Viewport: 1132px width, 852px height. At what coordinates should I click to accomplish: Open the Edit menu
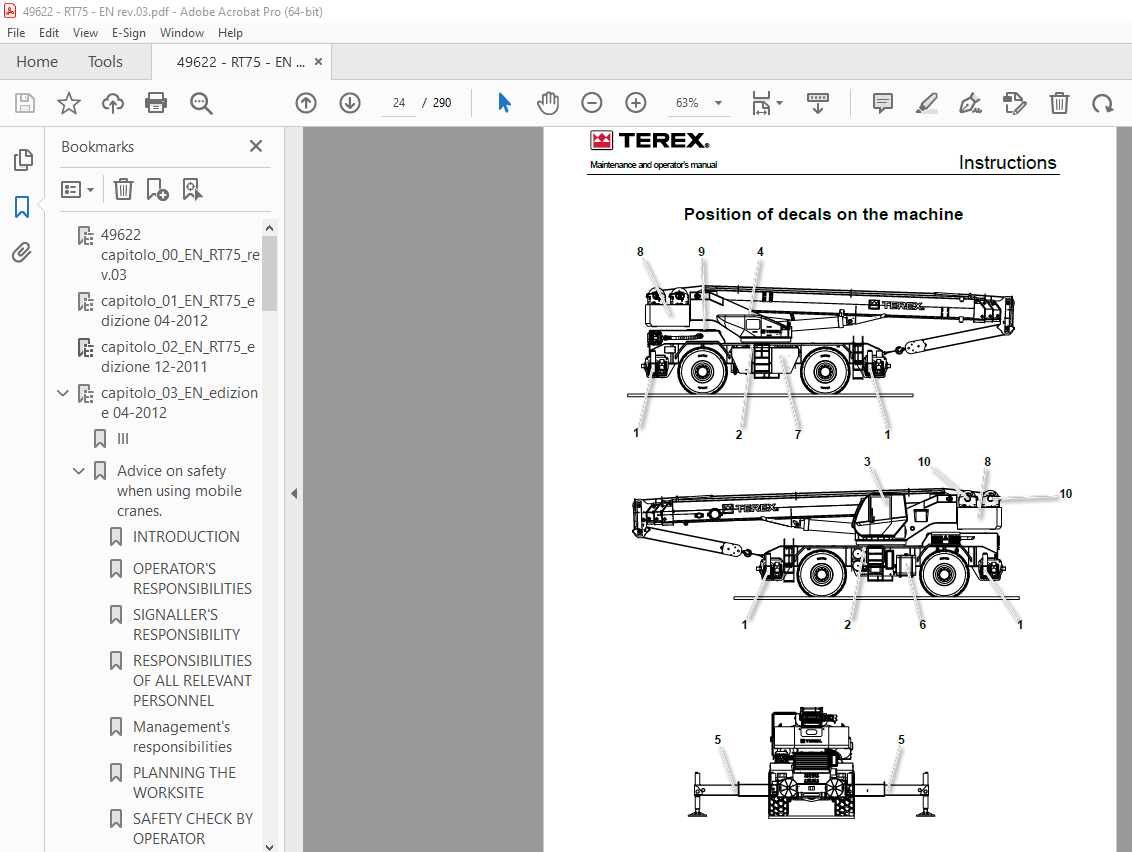pyautogui.click(x=49, y=32)
